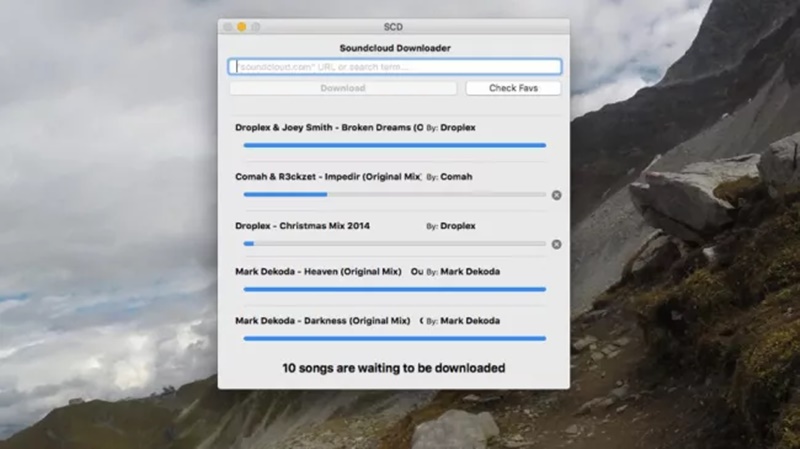The image size is (800, 449).
Task: Focus the soundcloud.com URL or search field
Action: (394, 67)
